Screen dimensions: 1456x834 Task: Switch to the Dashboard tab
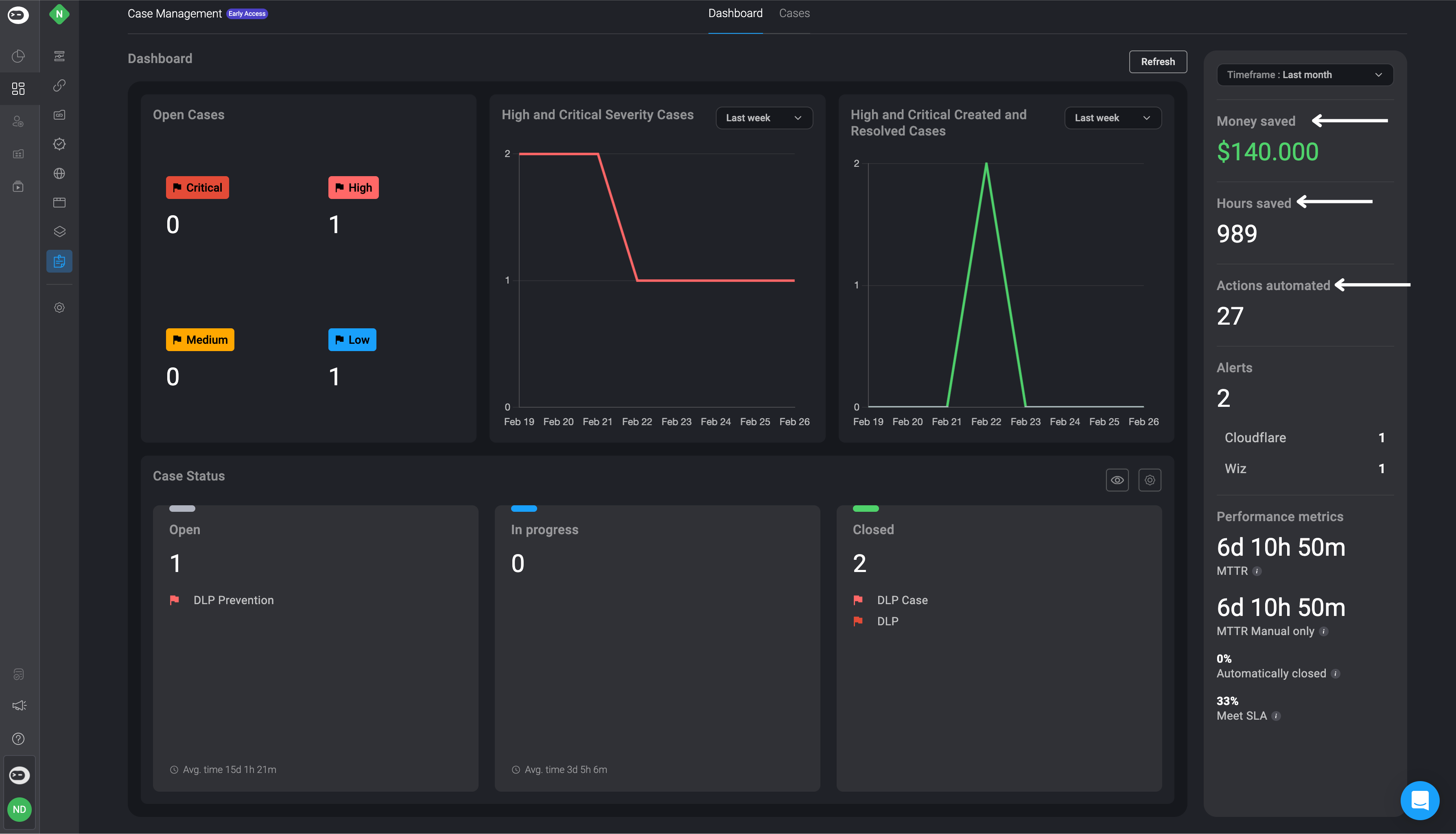tap(735, 13)
